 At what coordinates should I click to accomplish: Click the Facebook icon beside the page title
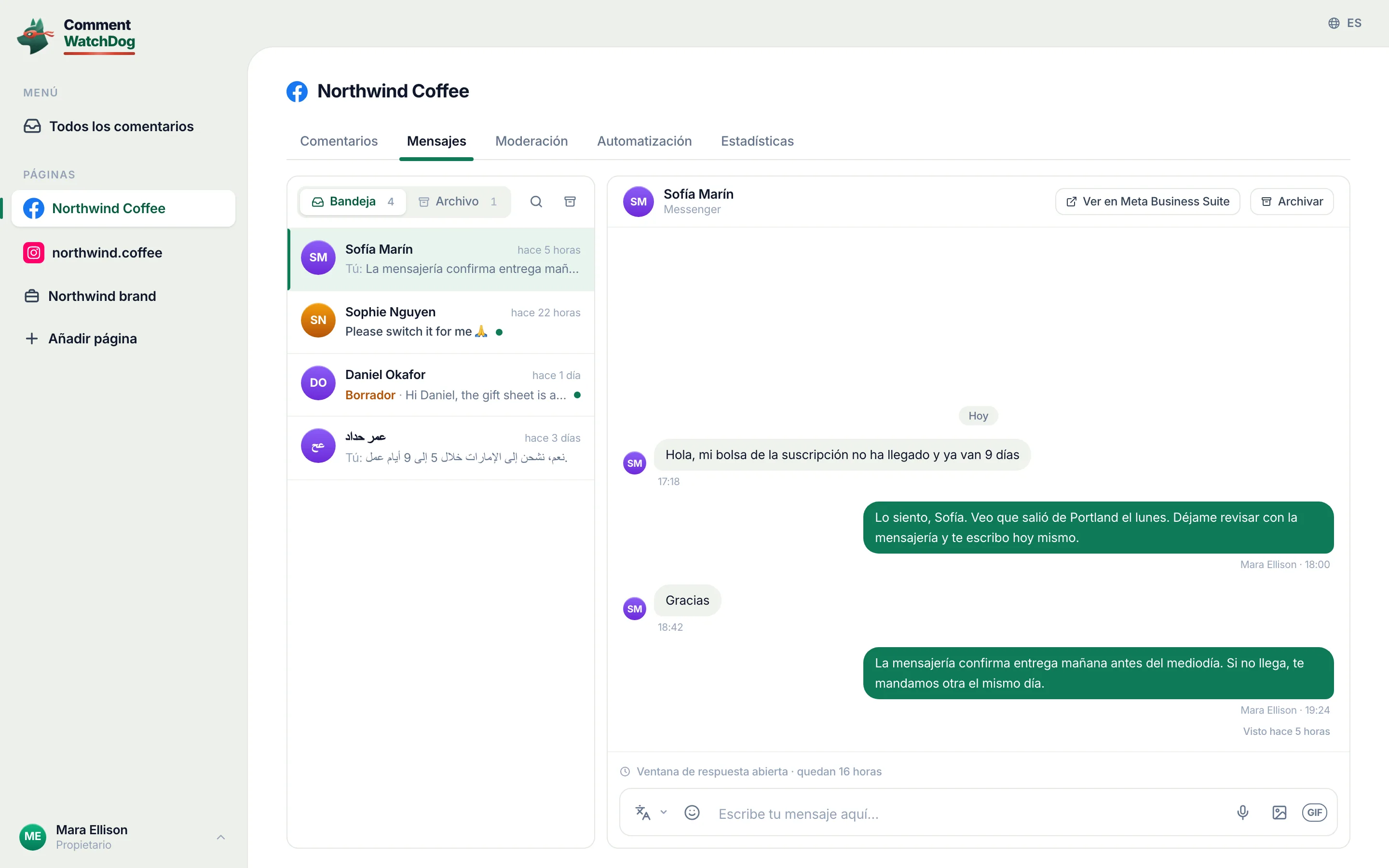click(297, 91)
